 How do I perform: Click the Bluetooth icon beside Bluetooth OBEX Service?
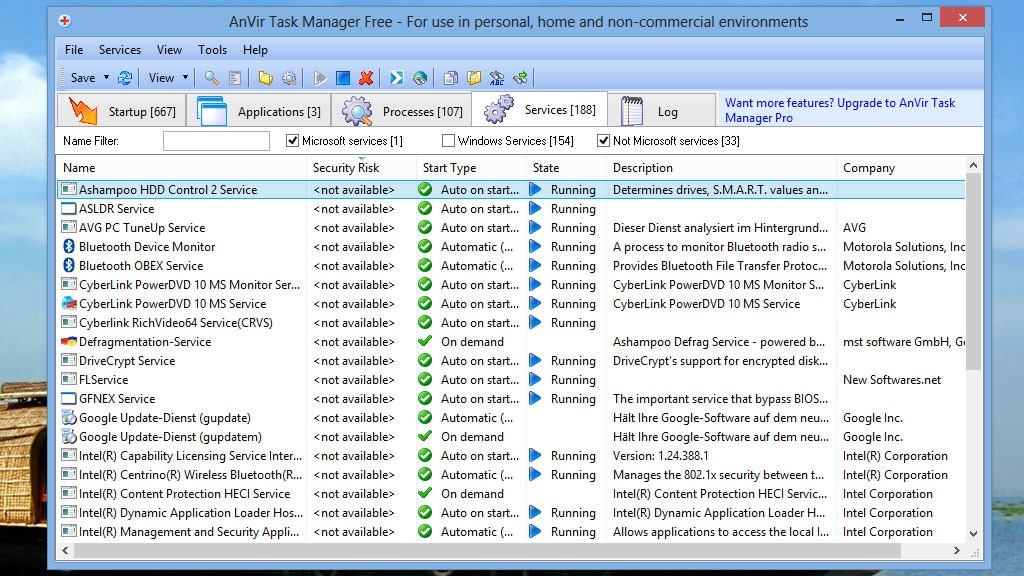[69, 266]
